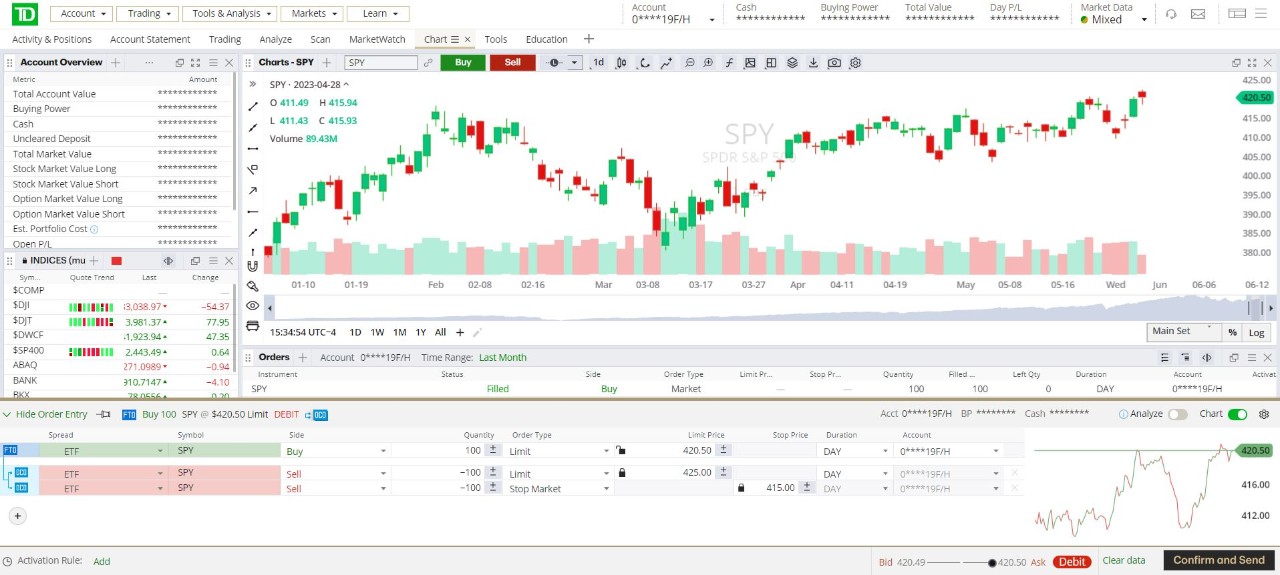
Task: Toggle the Analyze switch on
Action: click(1177, 414)
